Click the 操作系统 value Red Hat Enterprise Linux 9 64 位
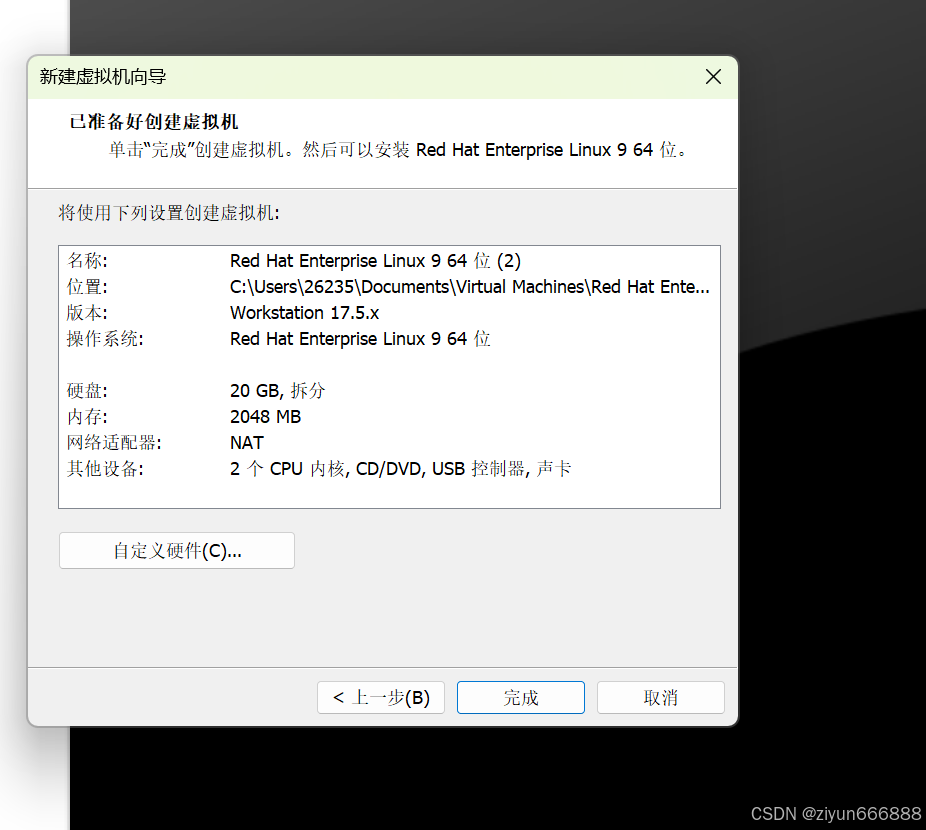 click(x=360, y=338)
